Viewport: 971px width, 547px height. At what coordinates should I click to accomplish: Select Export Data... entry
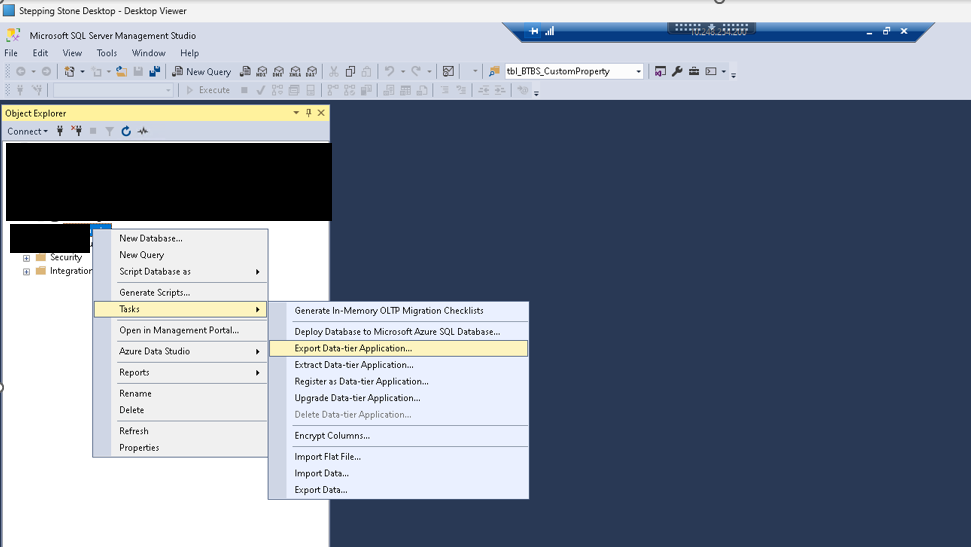point(399,490)
